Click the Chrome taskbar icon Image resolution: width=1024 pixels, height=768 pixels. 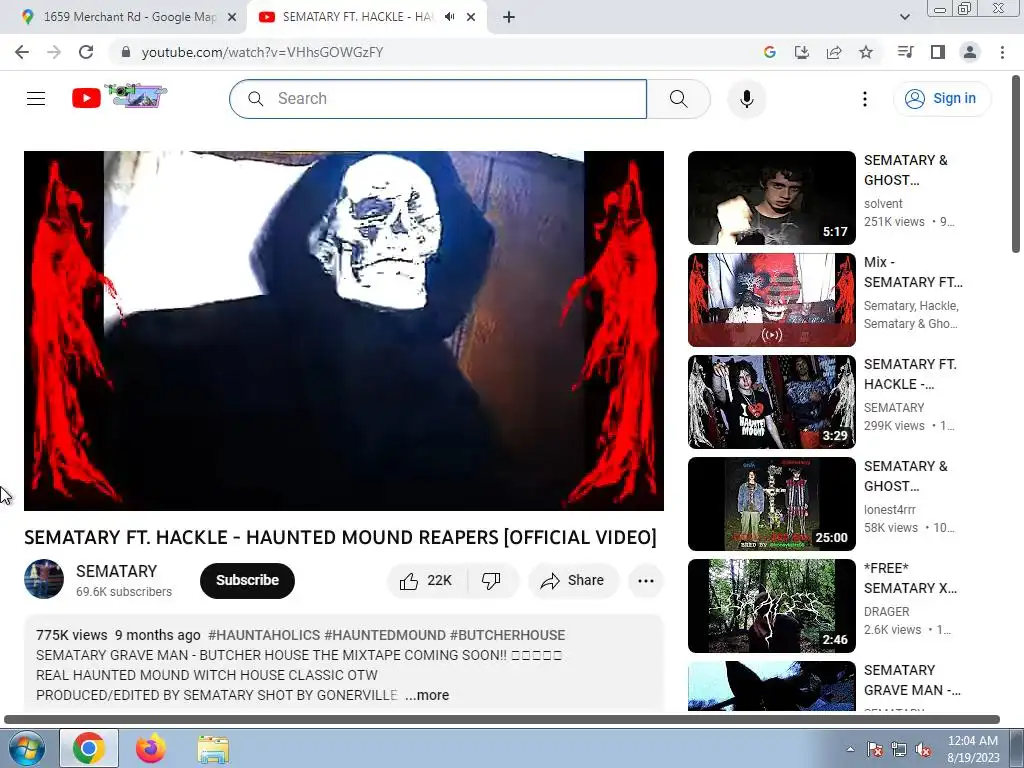pos(89,748)
